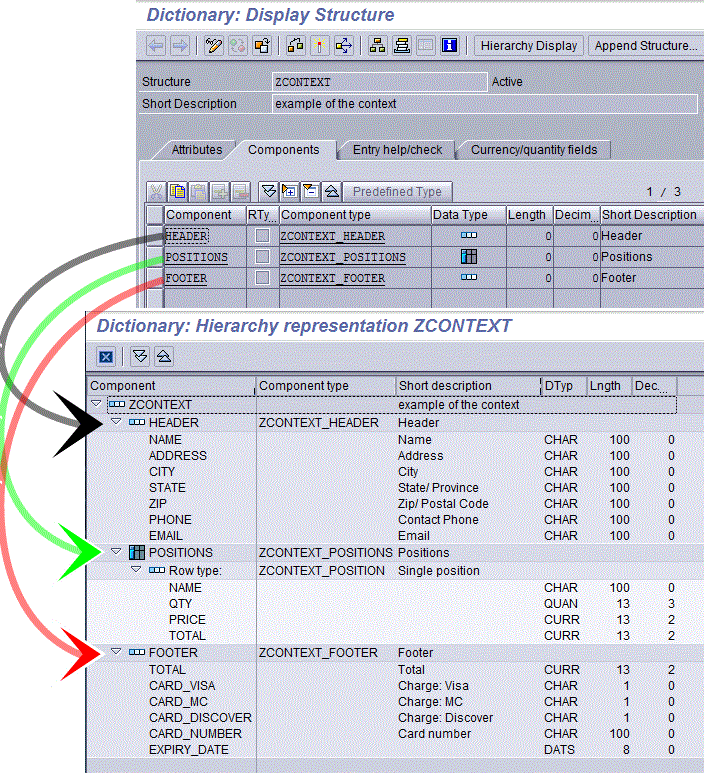Click the FOOTER component name cell
This screenshot has height=773, width=704.
[205, 278]
